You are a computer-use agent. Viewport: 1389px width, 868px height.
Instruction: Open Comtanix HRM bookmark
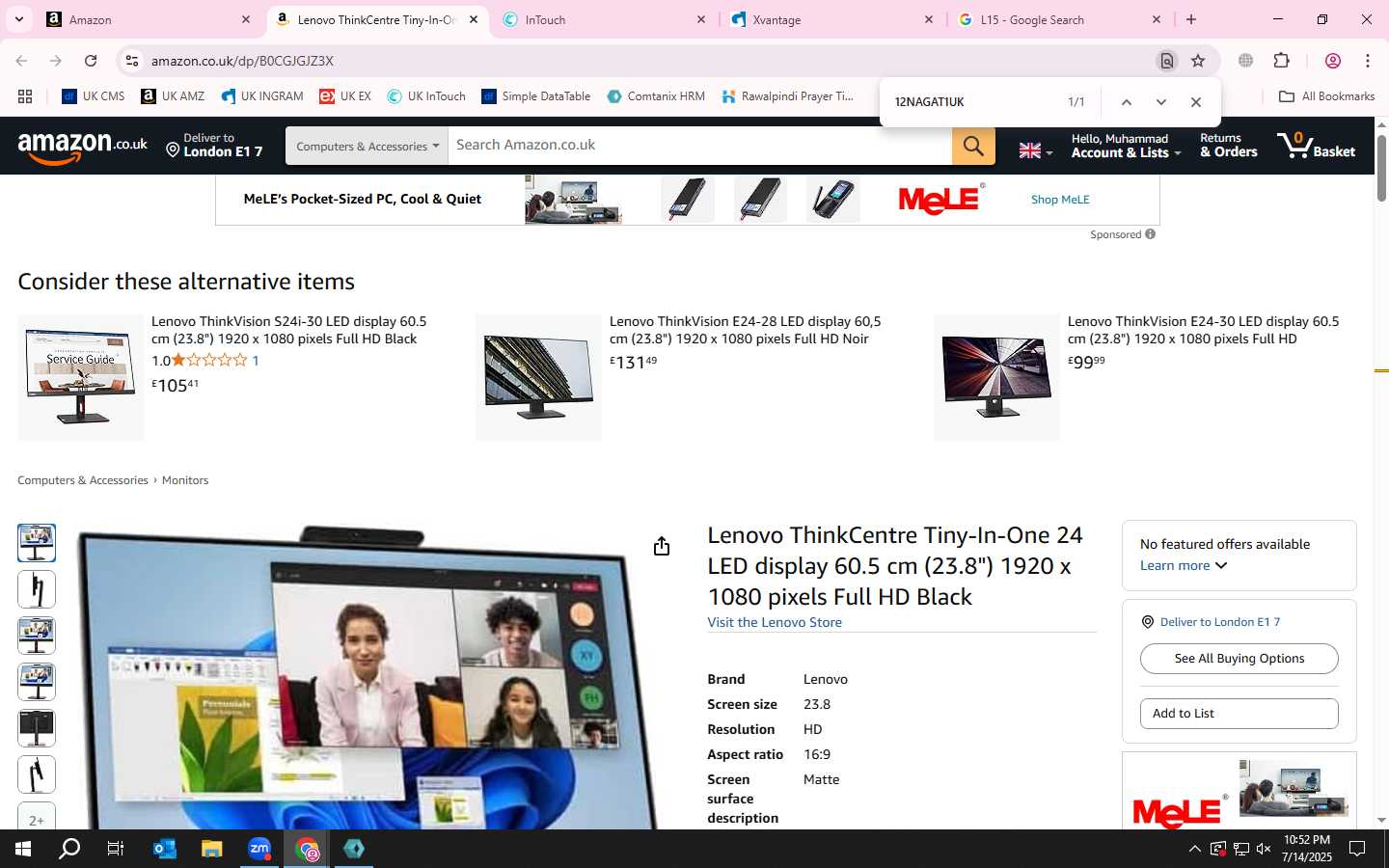click(656, 96)
